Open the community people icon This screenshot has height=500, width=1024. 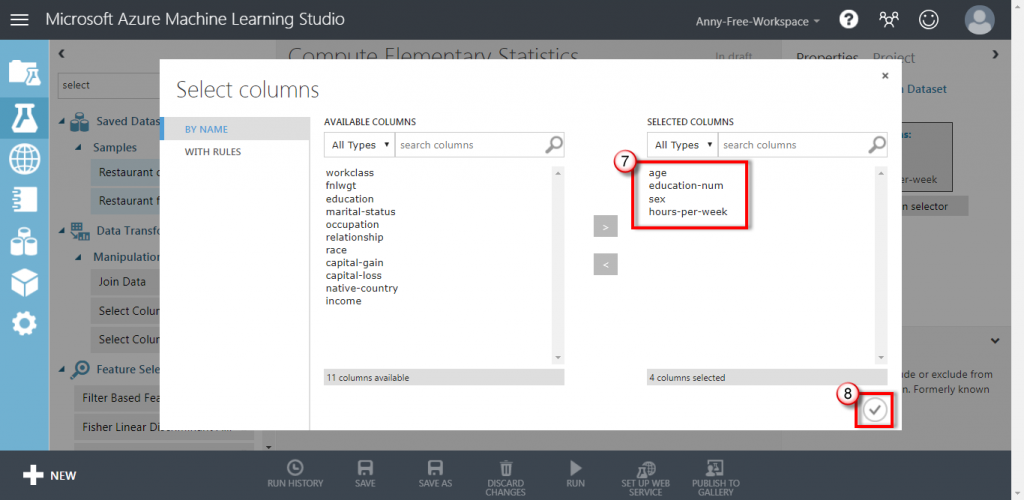click(888, 20)
